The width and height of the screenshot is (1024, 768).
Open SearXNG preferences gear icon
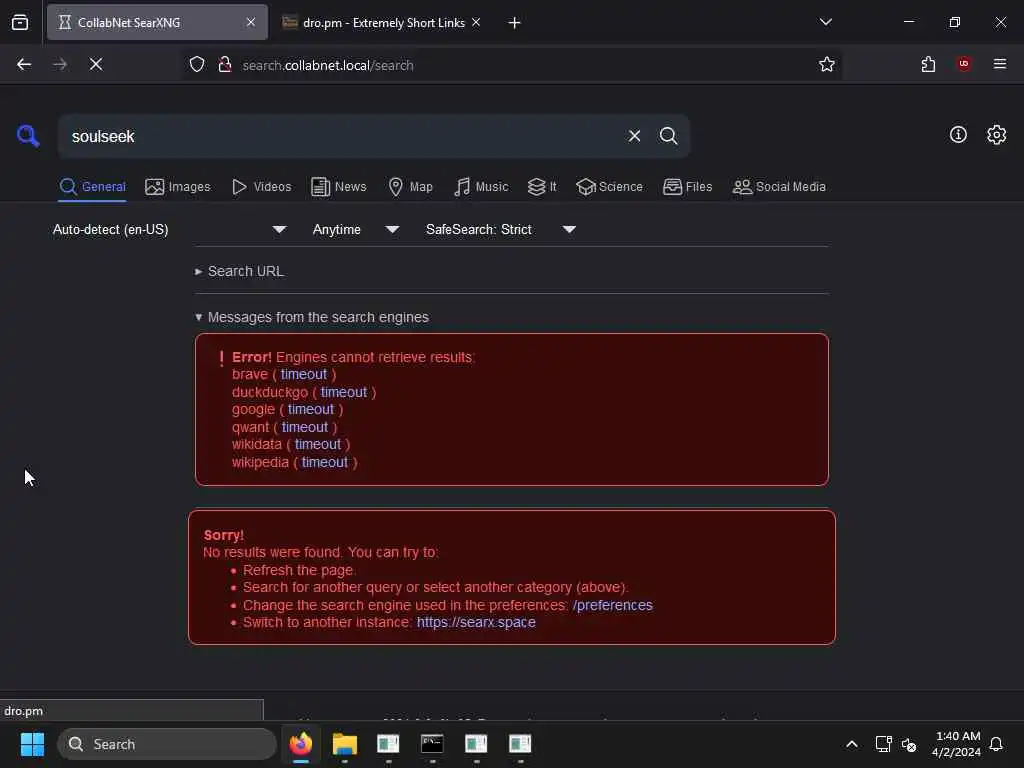pyautogui.click(x=996, y=135)
